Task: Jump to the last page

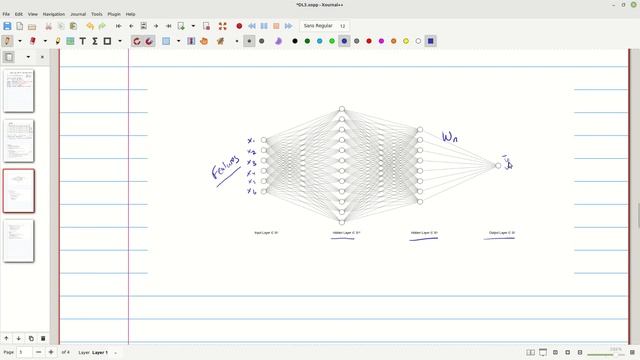Action: pyautogui.click(x=168, y=26)
